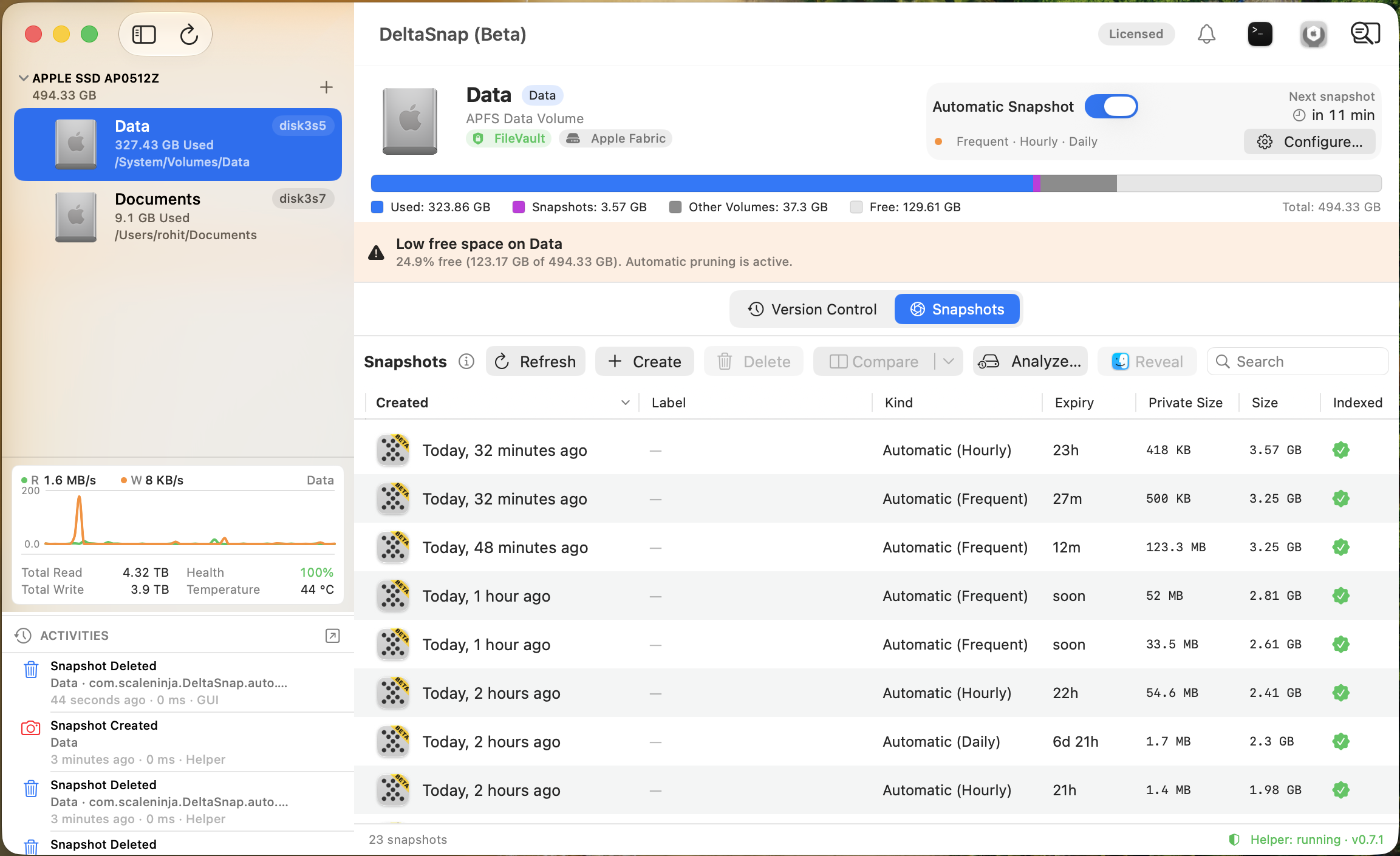This screenshot has width=1400, height=856.
Task: Toggle the sidebar panel icon
Action: 144,35
